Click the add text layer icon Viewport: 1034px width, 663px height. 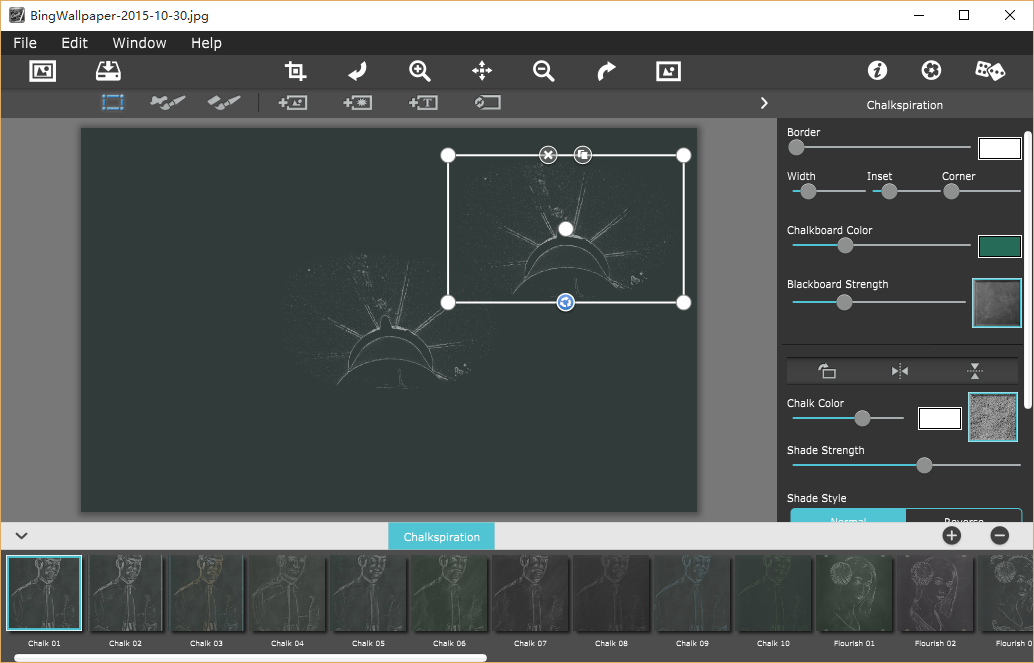(423, 103)
